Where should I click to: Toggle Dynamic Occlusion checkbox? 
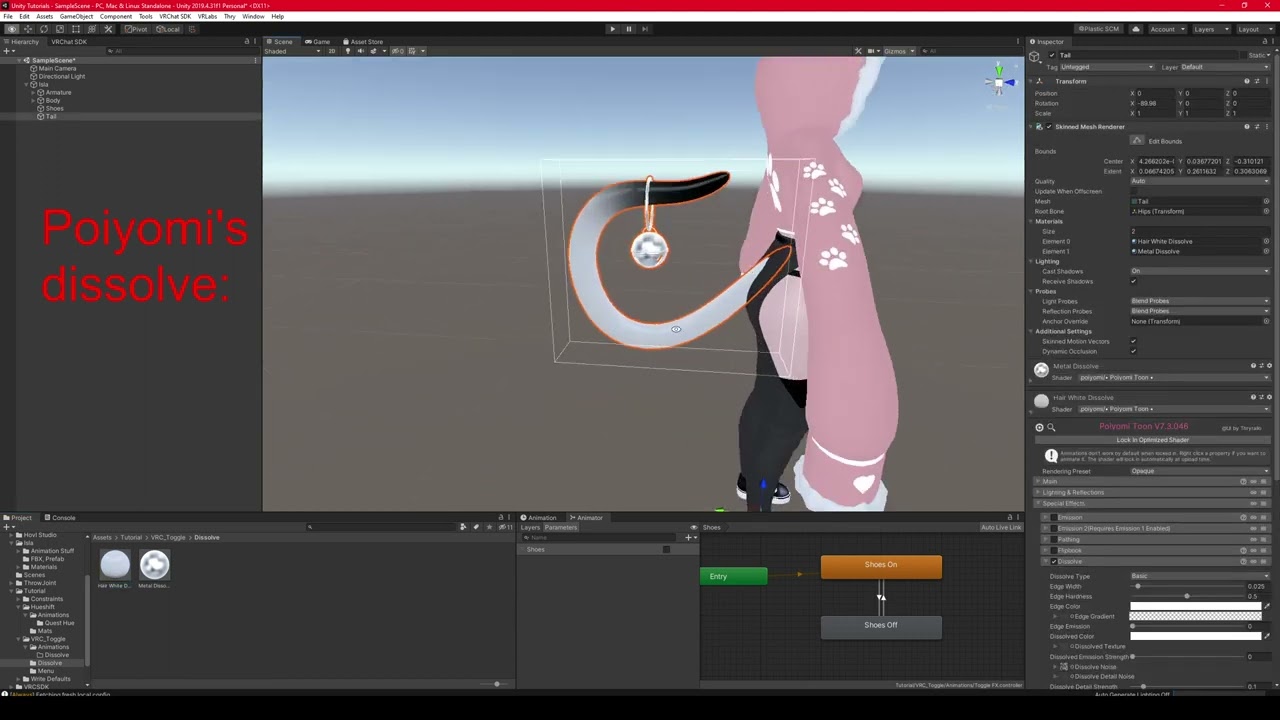coord(1134,351)
